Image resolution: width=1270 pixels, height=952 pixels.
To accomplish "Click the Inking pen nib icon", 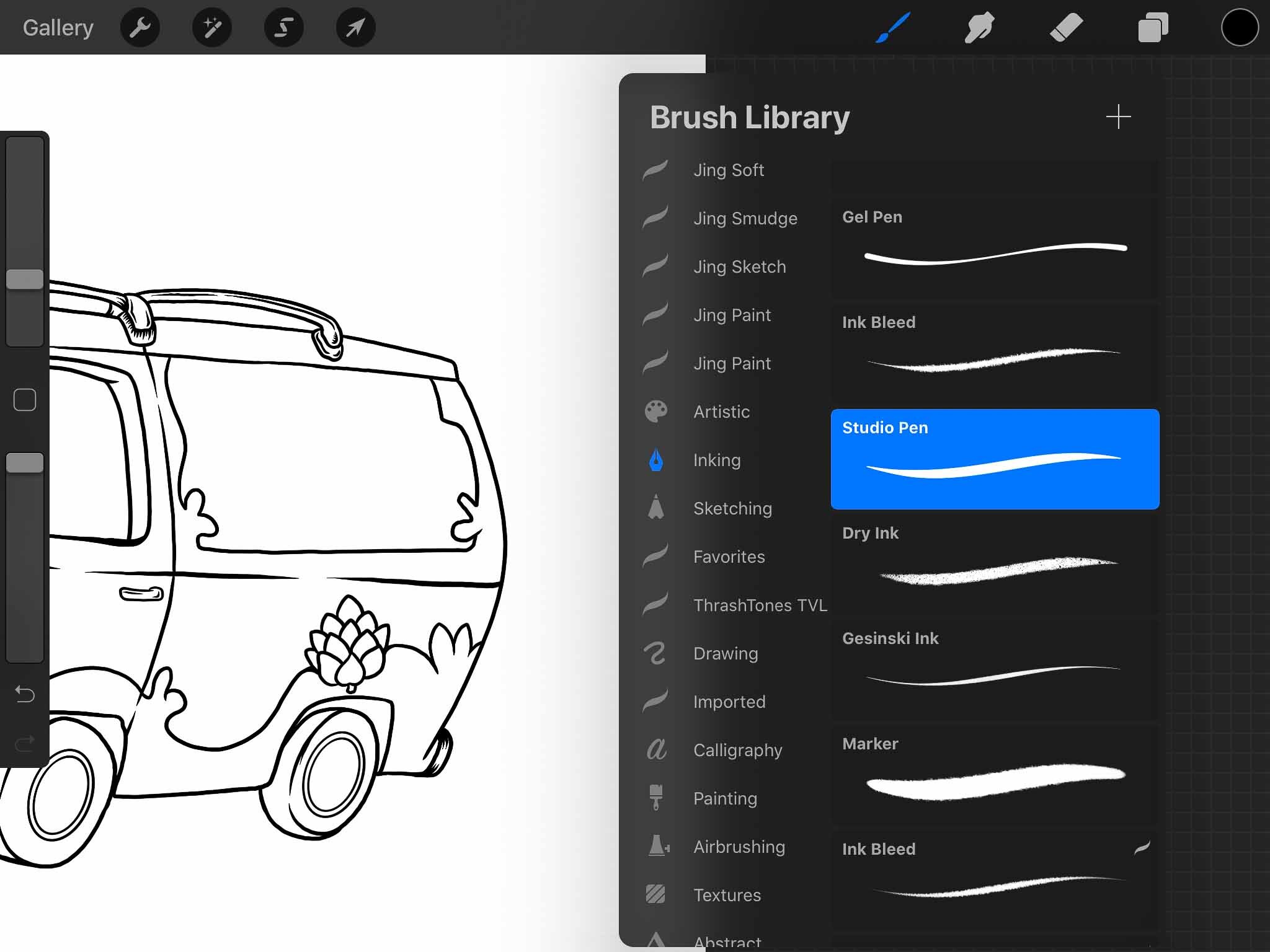I will pos(656,460).
